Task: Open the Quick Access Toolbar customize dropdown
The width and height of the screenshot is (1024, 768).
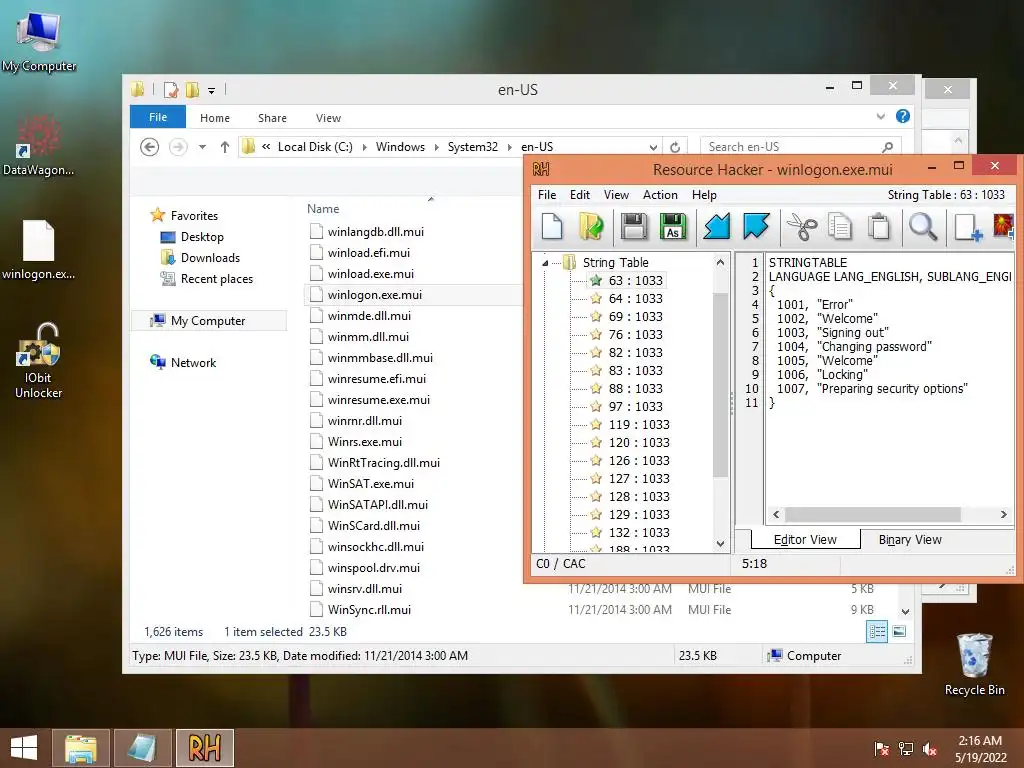Action: 212,91
